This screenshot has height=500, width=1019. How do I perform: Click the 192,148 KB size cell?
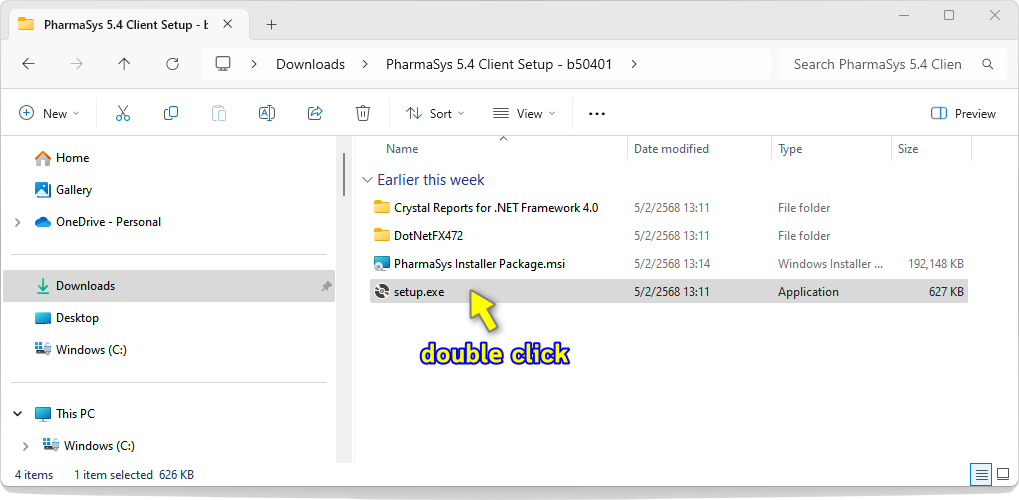pos(935,264)
